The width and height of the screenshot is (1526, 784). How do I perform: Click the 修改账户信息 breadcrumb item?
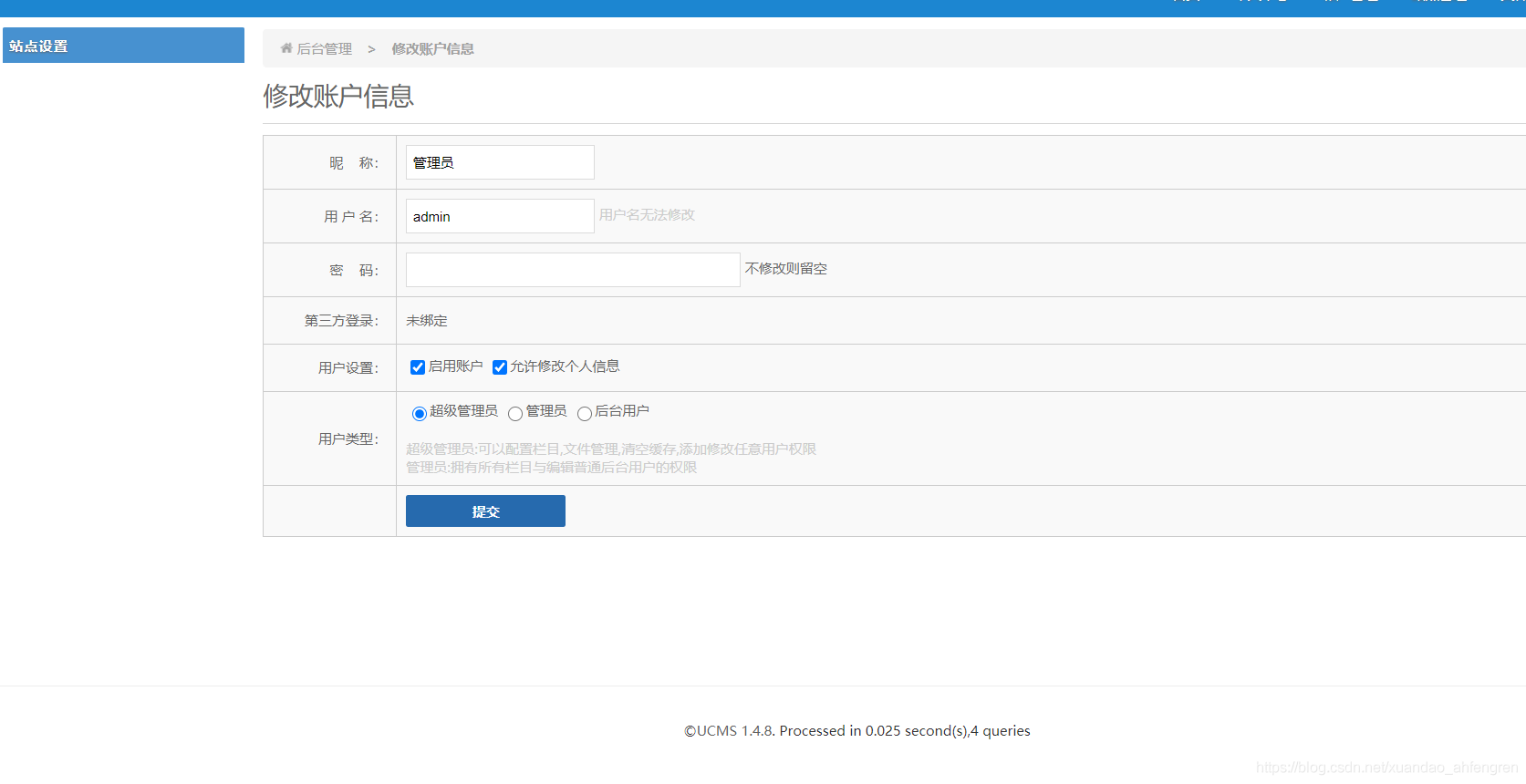(432, 49)
